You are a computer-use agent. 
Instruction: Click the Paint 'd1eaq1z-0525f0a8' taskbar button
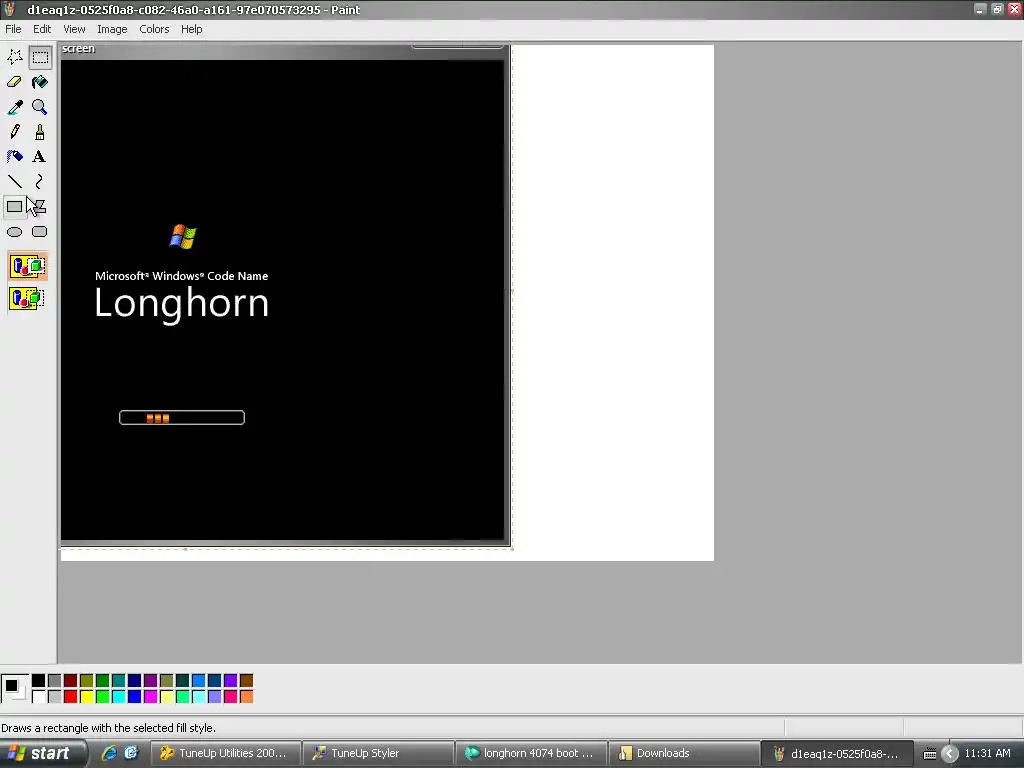(836, 754)
